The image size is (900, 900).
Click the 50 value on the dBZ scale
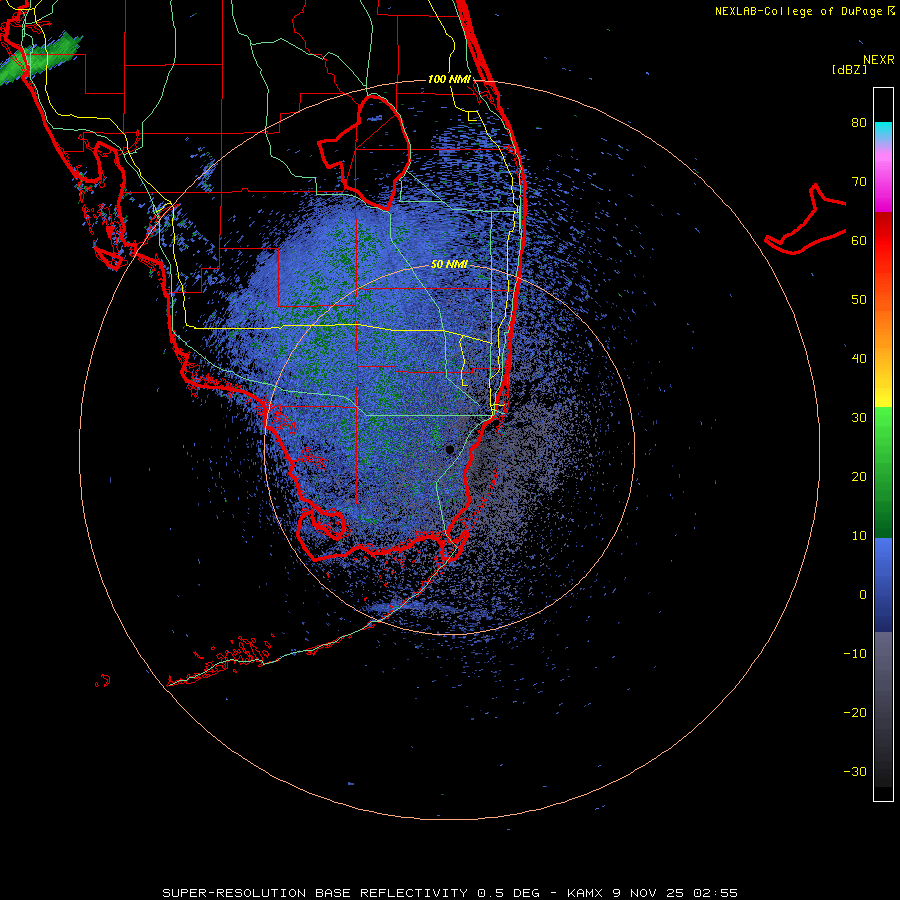point(859,300)
